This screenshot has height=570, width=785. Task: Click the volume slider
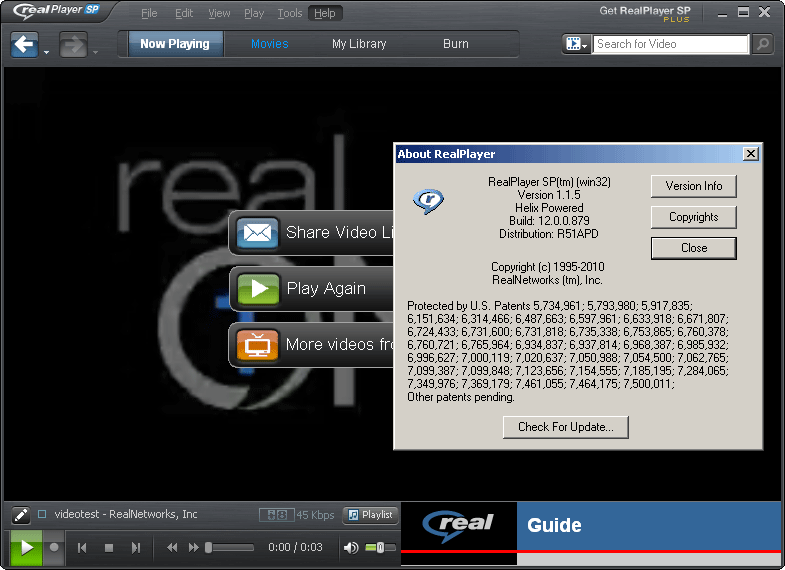coord(380,548)
